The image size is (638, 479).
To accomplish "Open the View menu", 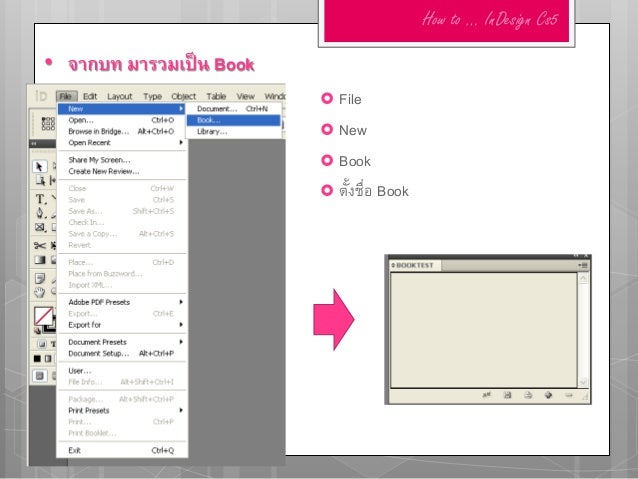I will pos(245,96).
